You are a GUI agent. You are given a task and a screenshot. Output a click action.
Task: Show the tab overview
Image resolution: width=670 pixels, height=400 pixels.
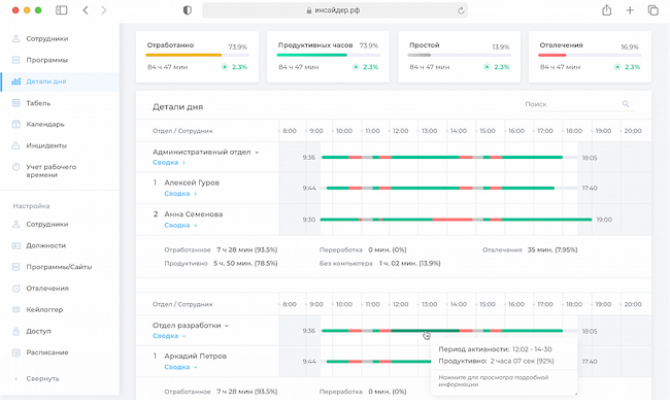tap(653, 10)
